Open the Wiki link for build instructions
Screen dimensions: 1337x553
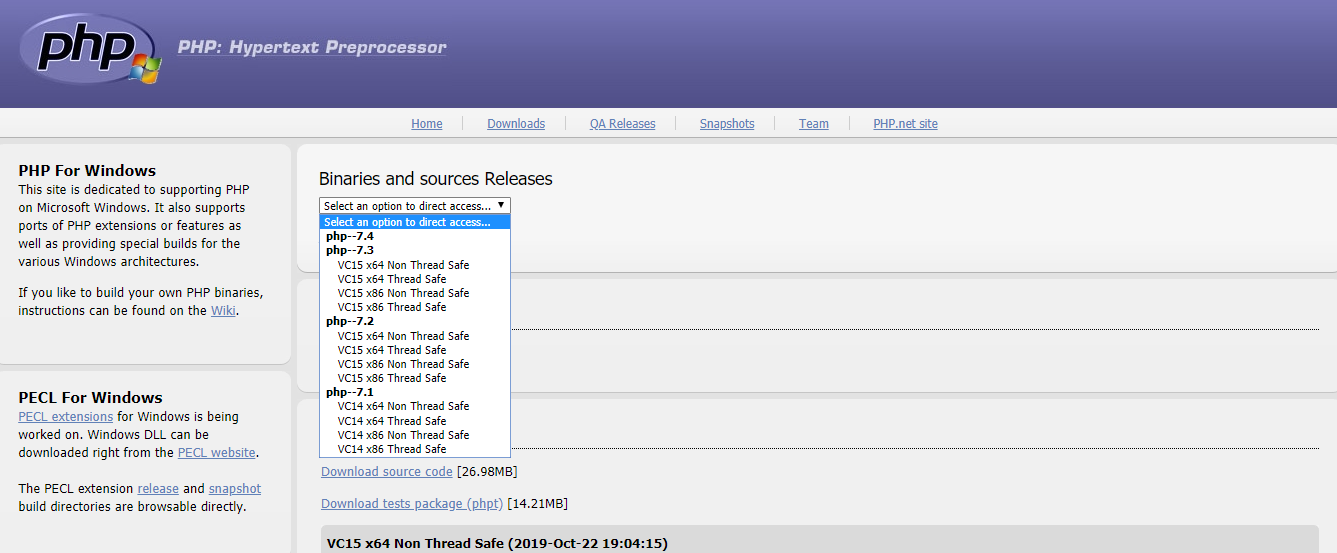pyautogui.click(x=223, y=311)
